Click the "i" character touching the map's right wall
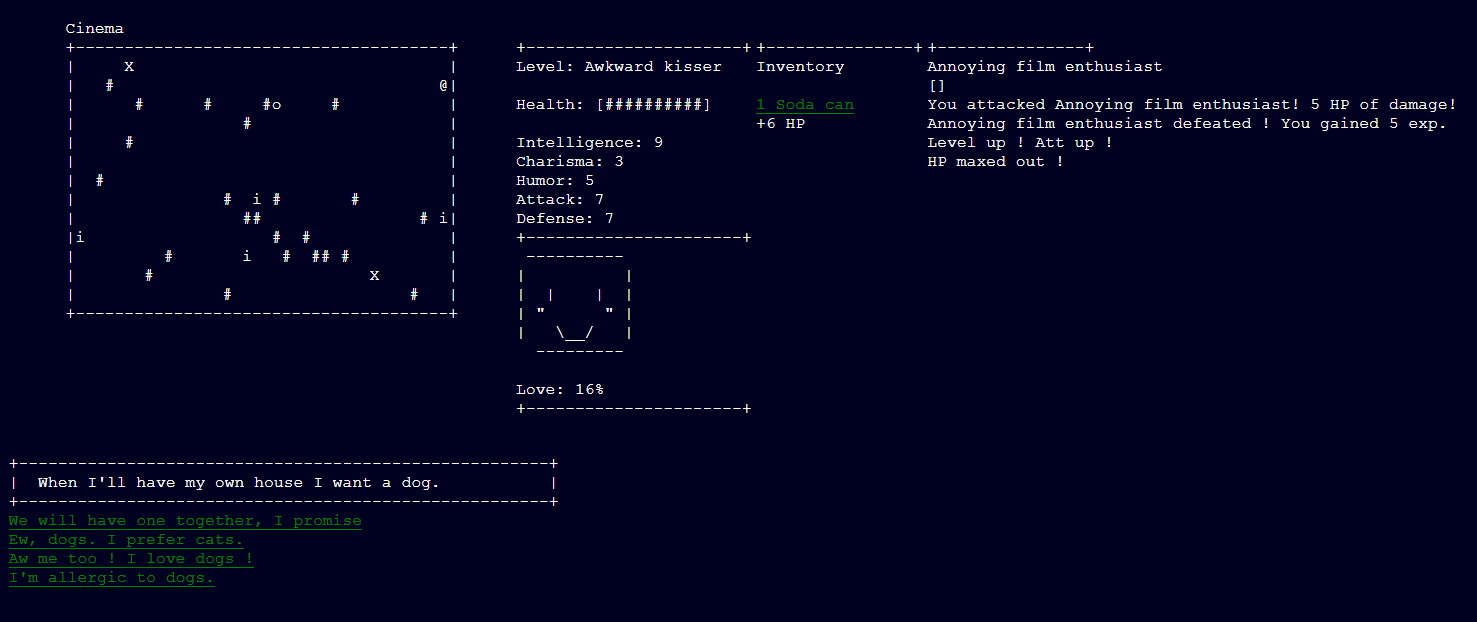Image resolution: width=1477 pixels, height=622 pixels. tap(443, 218)
